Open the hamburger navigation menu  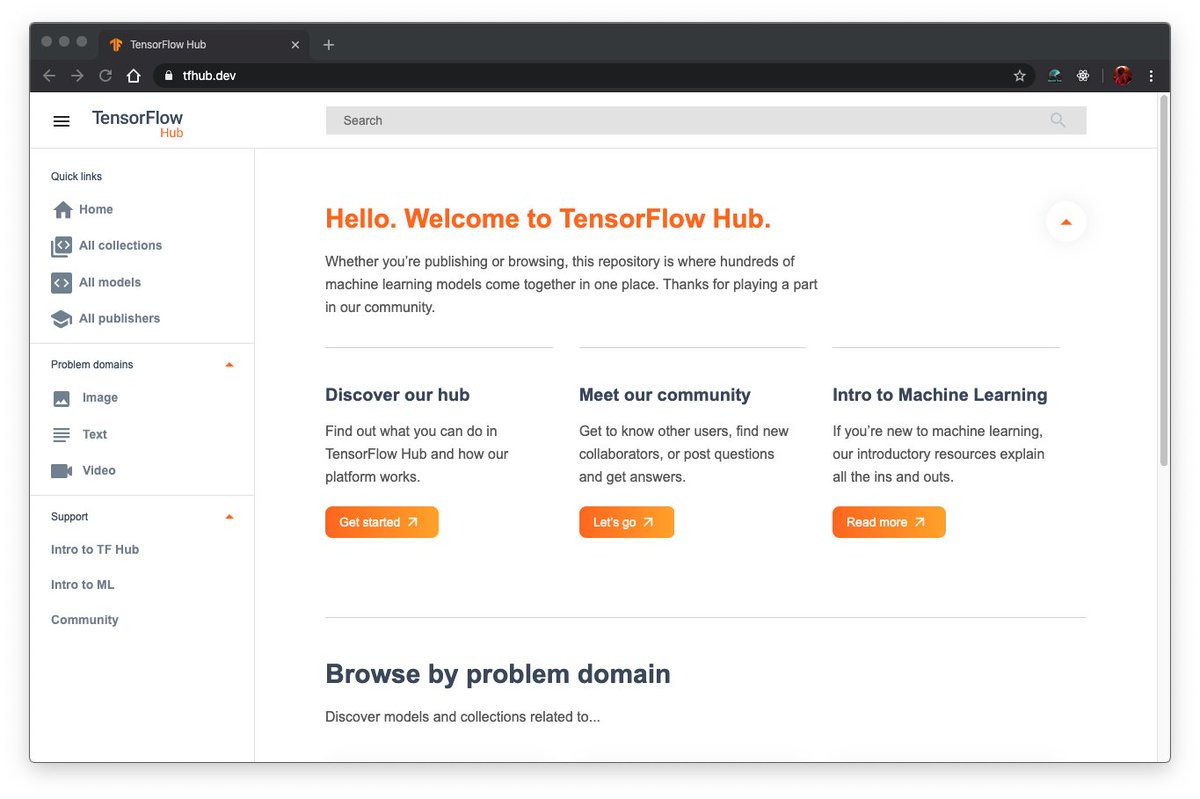[x=61, y=121]
